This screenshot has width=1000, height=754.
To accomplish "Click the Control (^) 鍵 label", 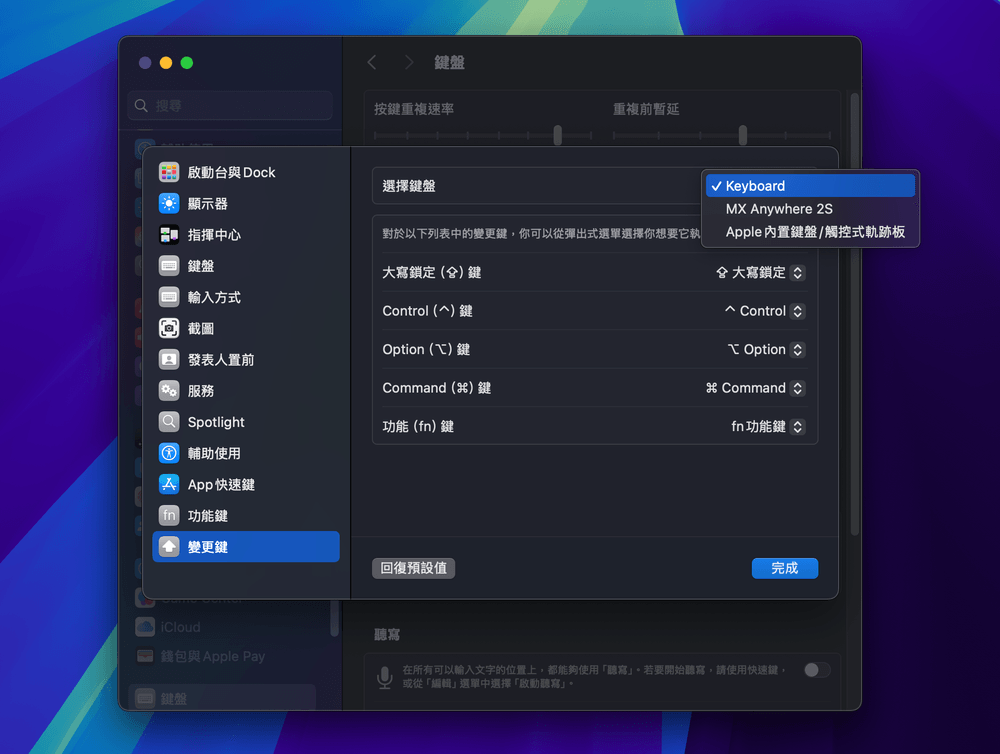I will 427,311.
